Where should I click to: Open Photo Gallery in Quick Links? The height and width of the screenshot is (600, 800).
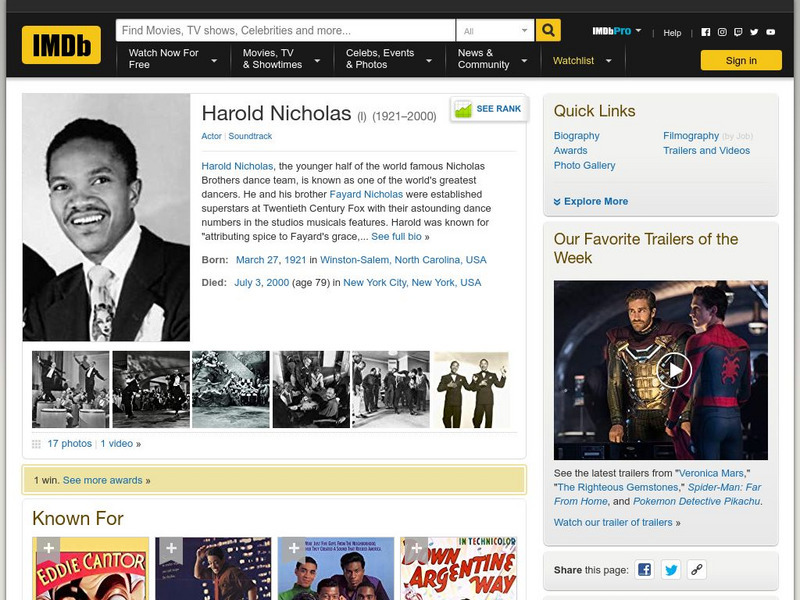[x=584, y=165]
